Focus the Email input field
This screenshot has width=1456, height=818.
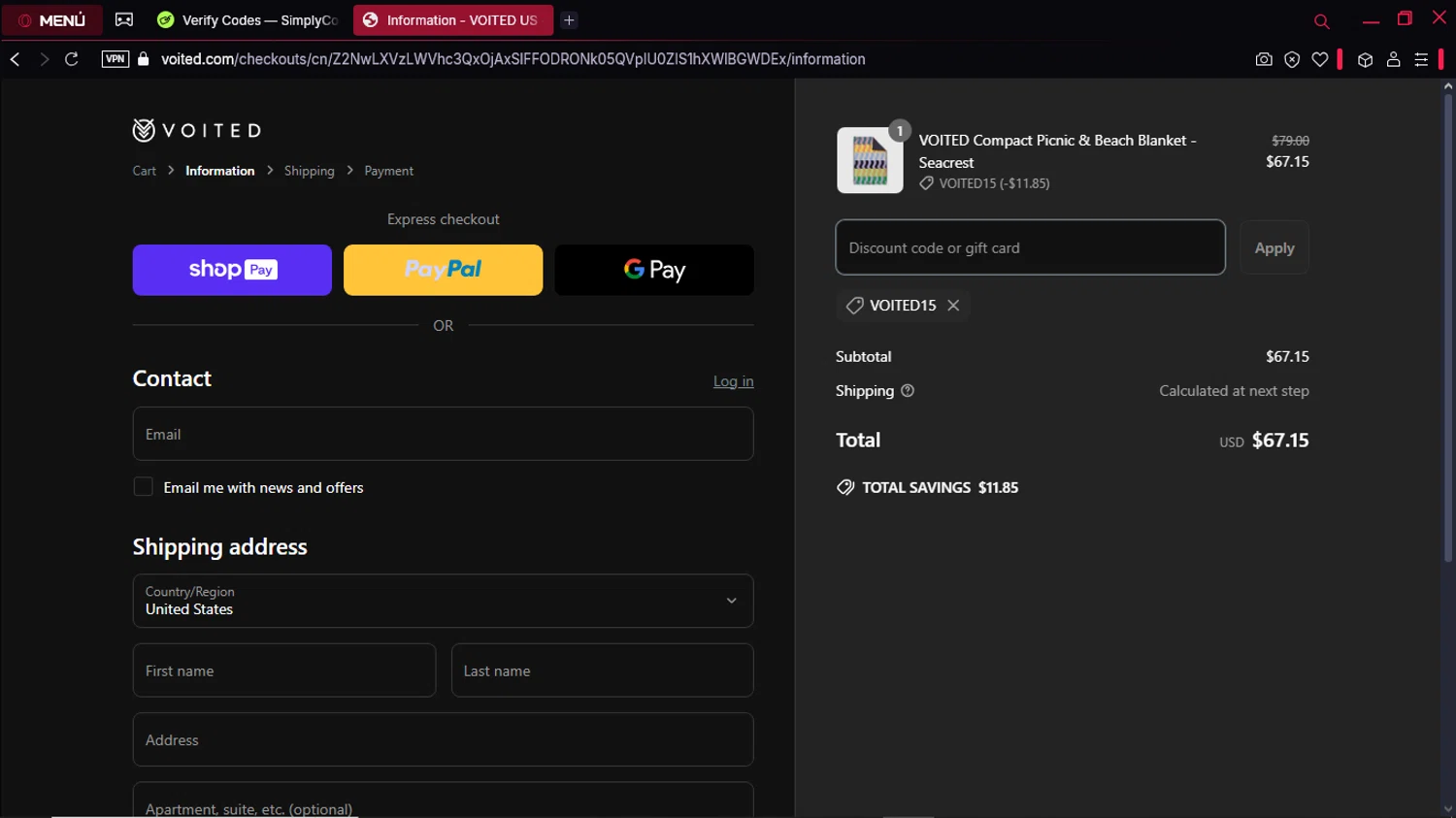(443, 434)
